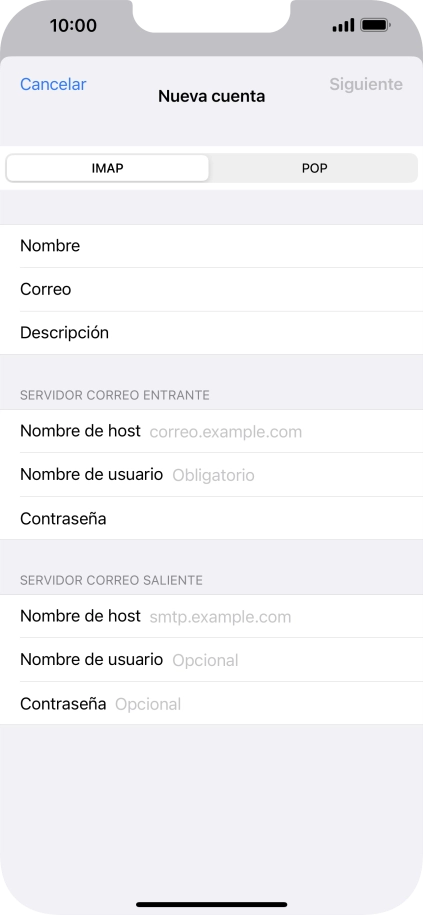
Task: Focus the Descripción field
Action: click(211, 333)
